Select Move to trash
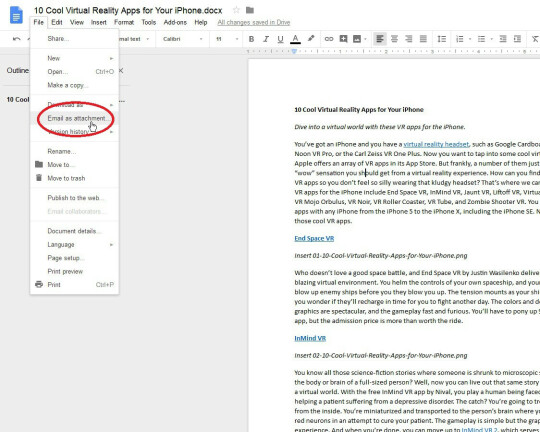 (x=74, y=178)
